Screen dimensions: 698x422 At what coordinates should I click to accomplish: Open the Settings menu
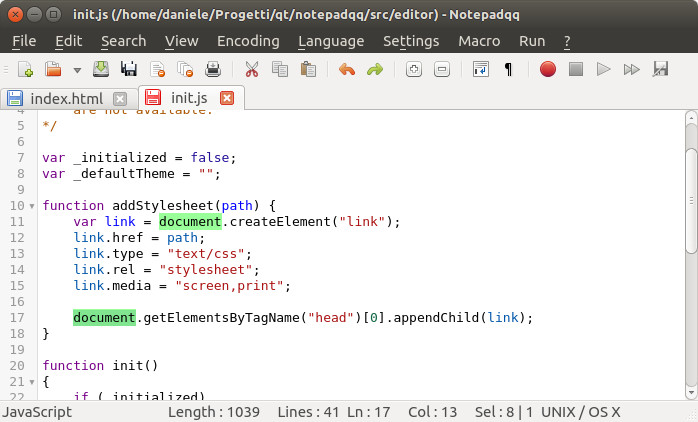point(411,41)
